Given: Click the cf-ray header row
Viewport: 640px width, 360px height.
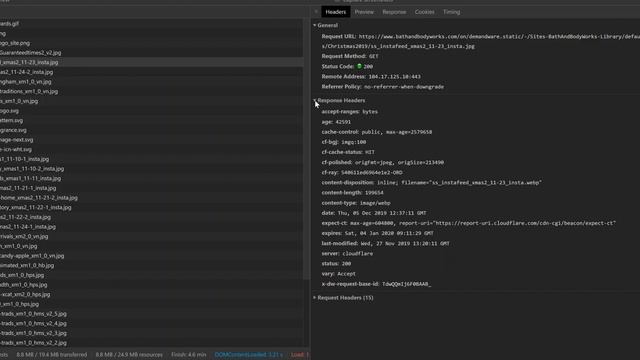Looking at the screenshot, I should [x=362, y=173].
